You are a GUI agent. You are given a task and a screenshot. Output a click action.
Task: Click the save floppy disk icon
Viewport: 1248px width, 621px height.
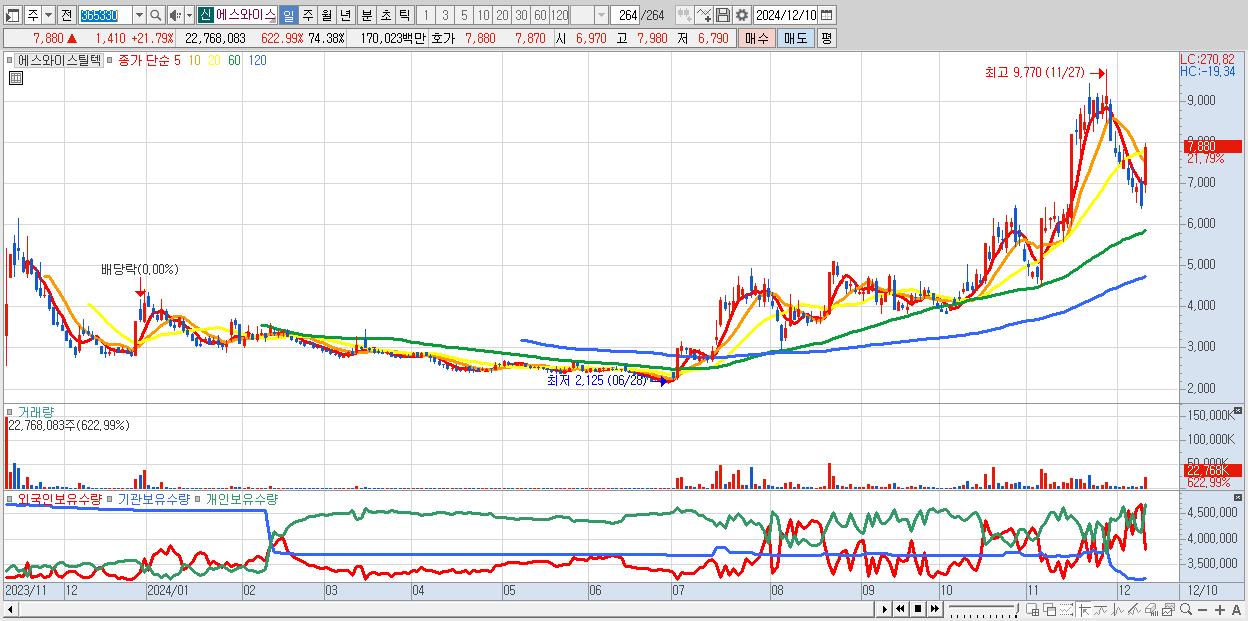(723, 15)
